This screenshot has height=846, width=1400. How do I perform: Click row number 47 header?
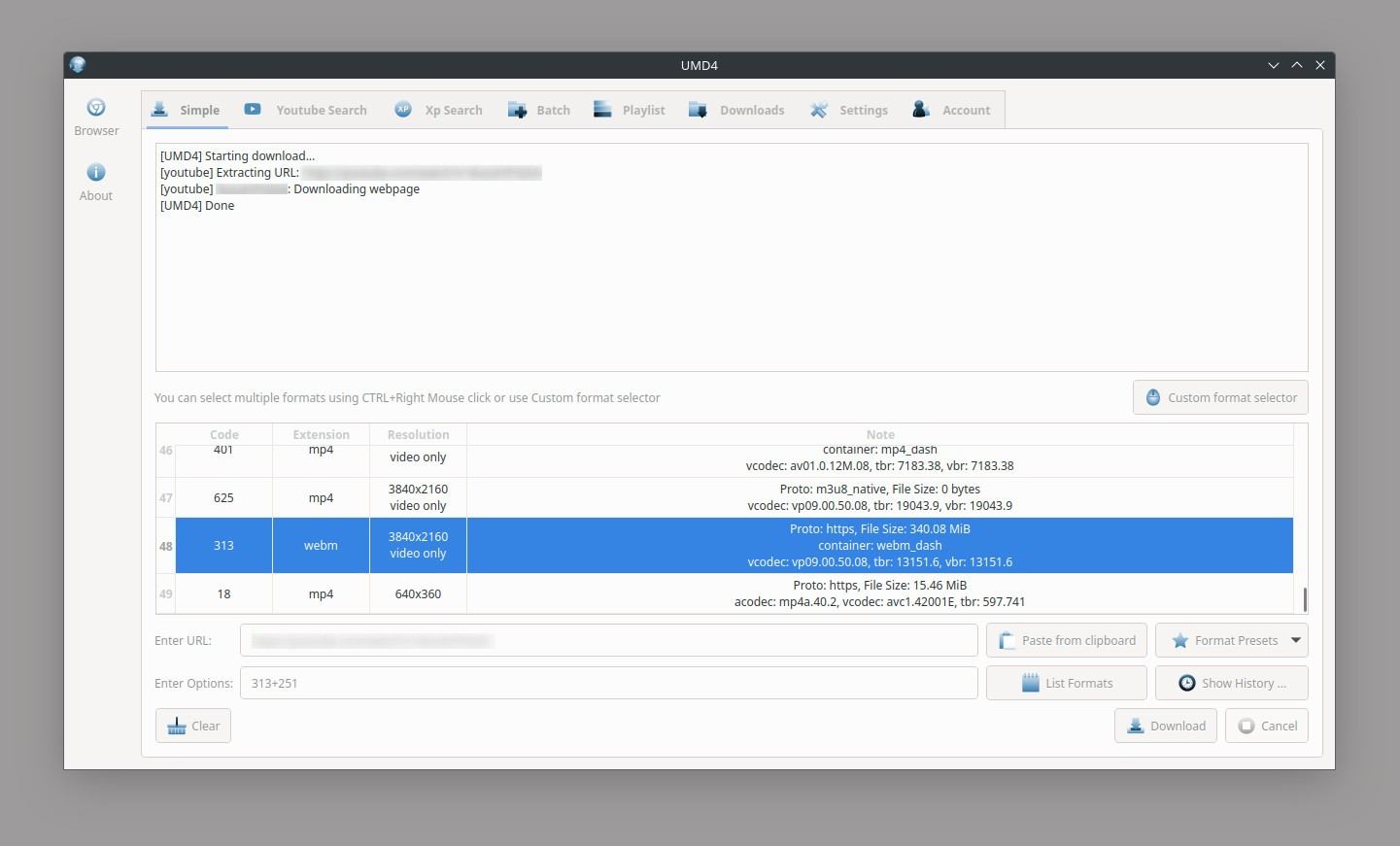[166, 497]
